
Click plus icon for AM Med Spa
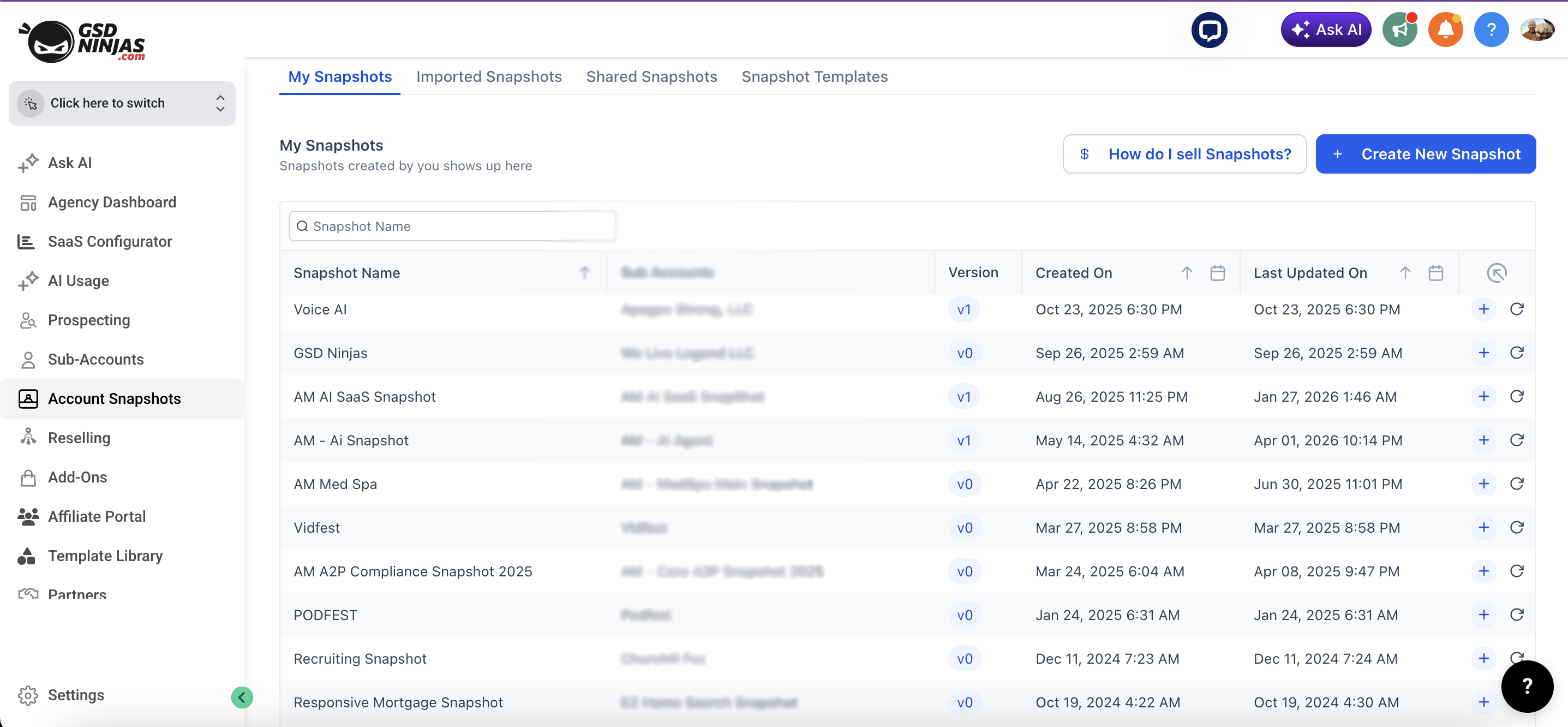pos(1483,484)
